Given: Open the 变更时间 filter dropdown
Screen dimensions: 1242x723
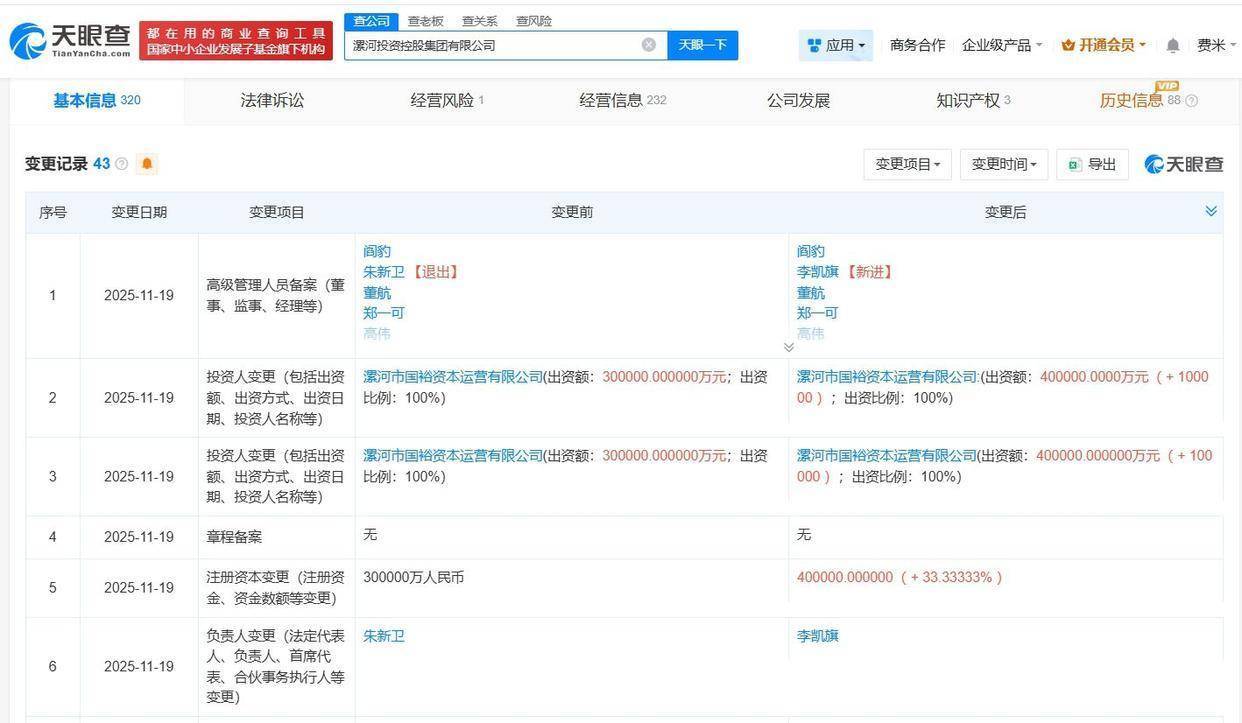Looking at the screenshot, I should [x=1003, y=164].
